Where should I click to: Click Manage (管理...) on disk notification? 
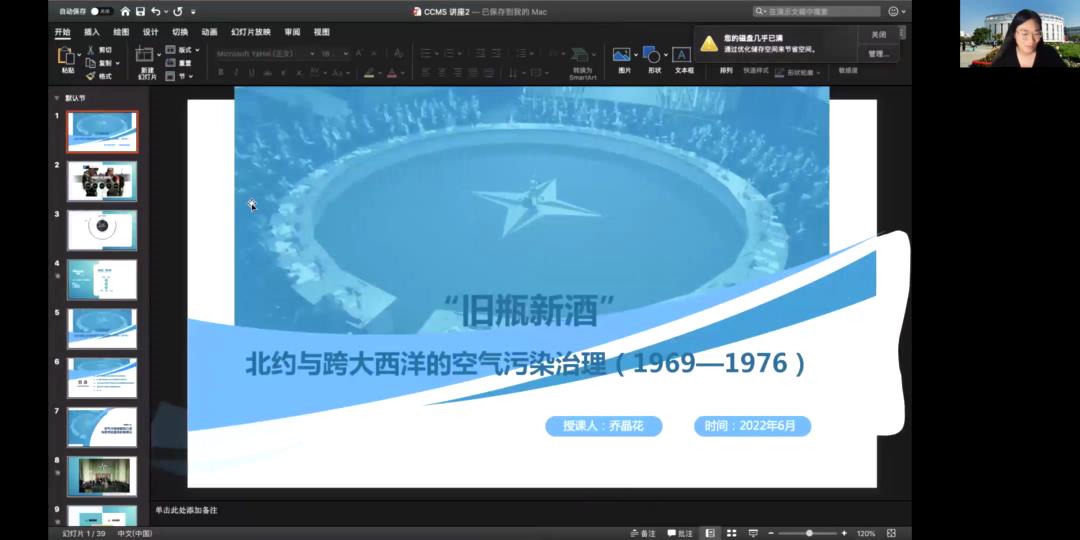tap(878, 53)
